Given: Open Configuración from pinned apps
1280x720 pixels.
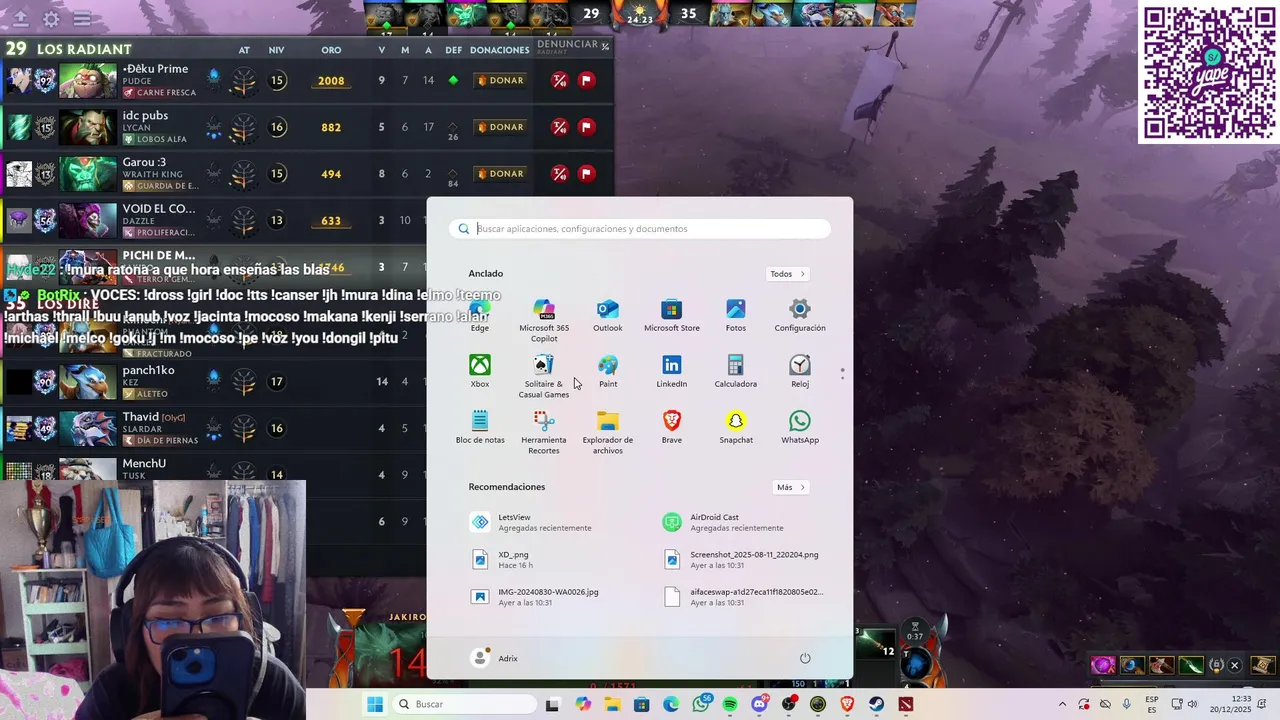Looking at the screenshot, I should [x=800, y=316].
